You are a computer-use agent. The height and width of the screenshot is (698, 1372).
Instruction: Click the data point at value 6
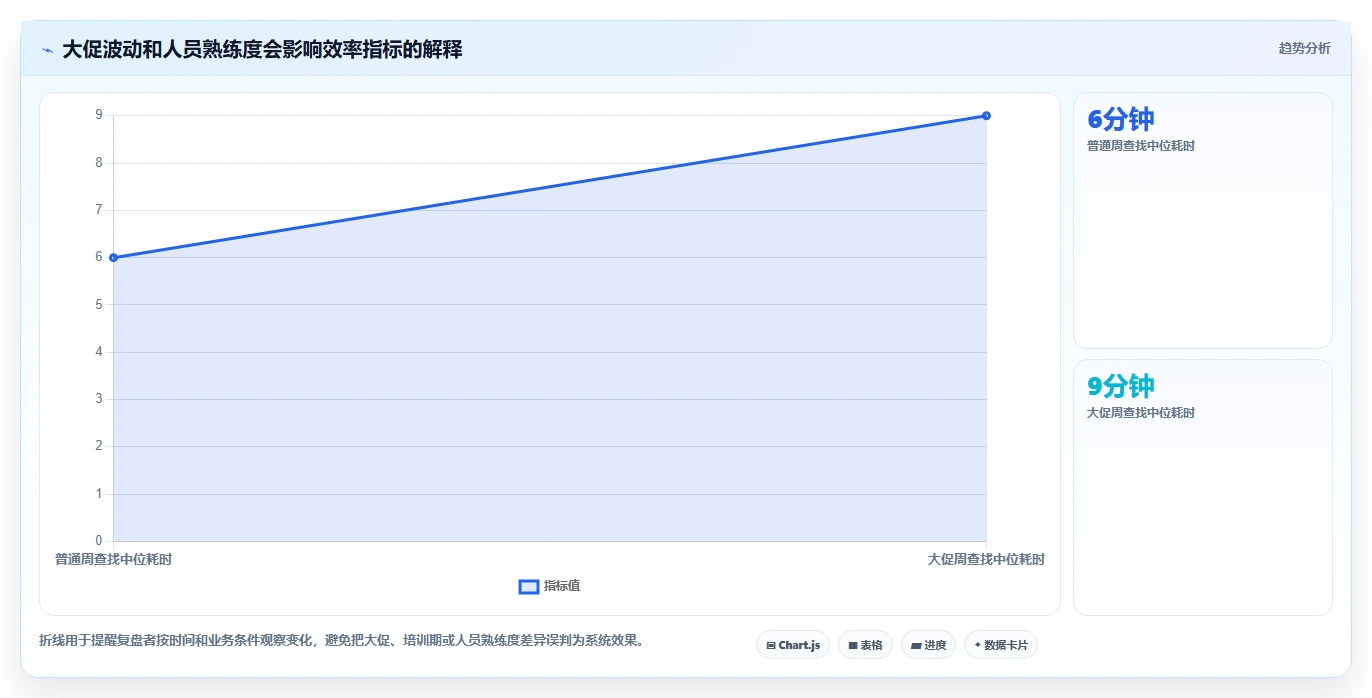(113, 258)
